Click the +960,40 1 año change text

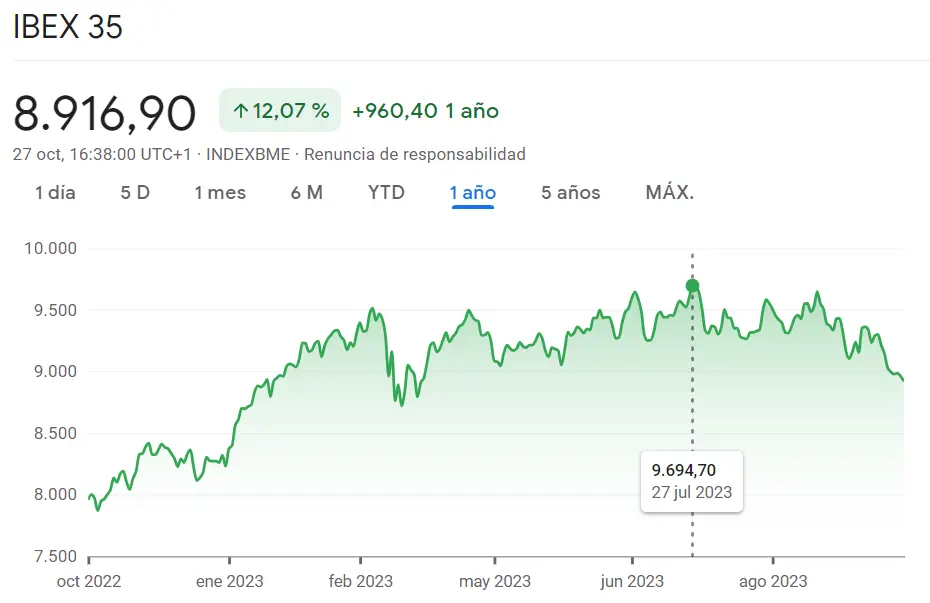pos(426,111)
